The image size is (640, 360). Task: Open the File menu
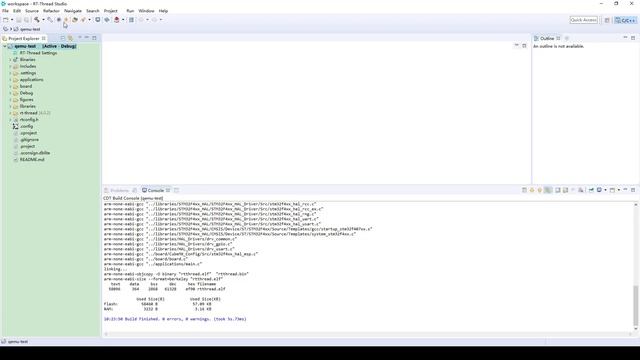[x=5, y=11]
